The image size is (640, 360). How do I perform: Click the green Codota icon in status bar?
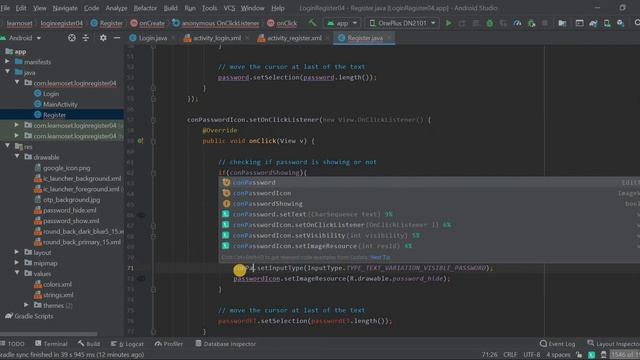pos(591,355)
